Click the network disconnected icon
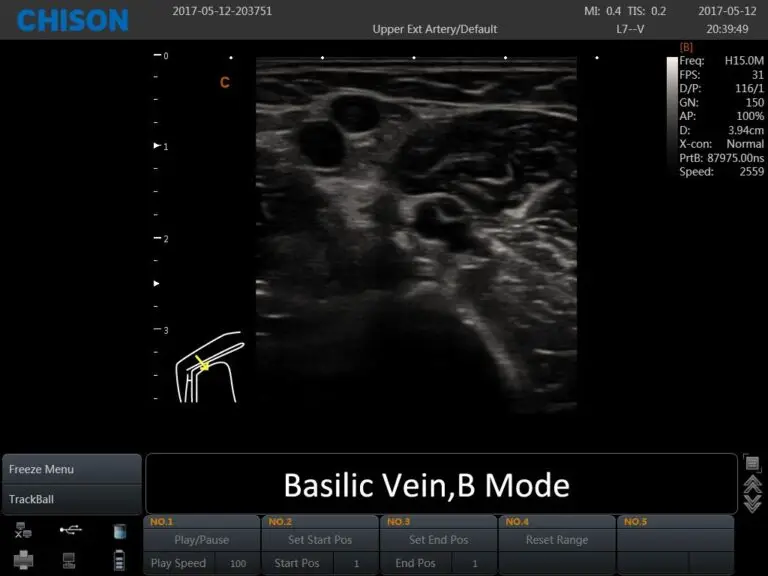This screenshot has height=576, width=768. tap(23, 530)
